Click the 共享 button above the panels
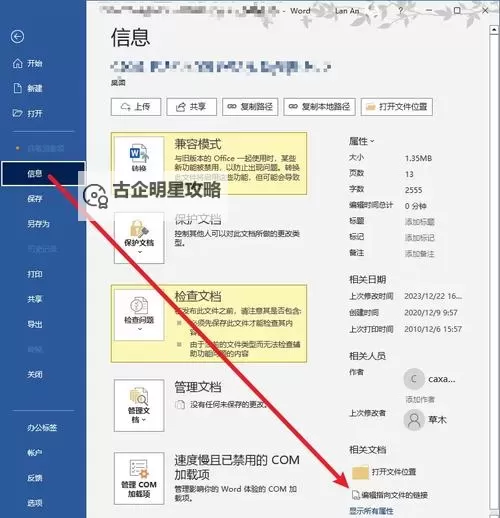 tap(192, 107)
